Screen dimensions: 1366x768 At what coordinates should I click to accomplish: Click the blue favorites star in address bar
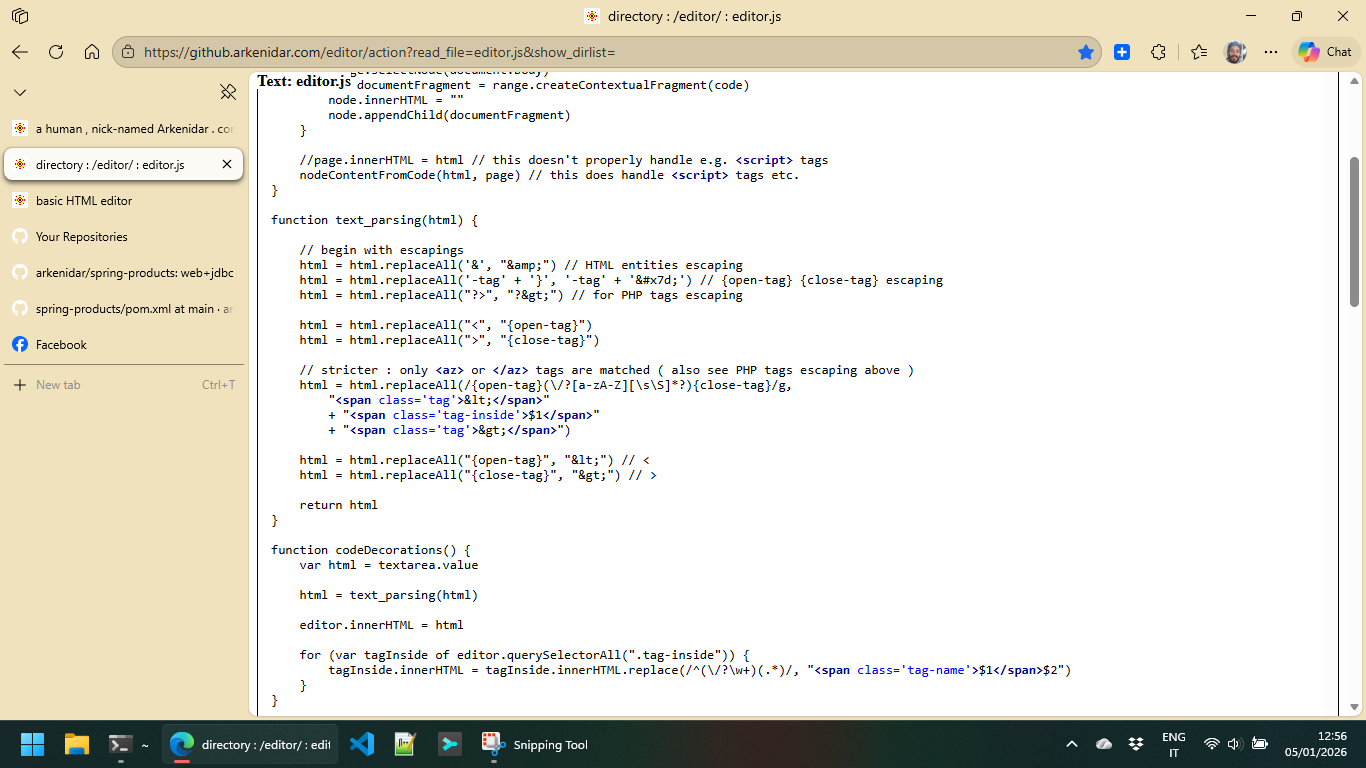1085,52
